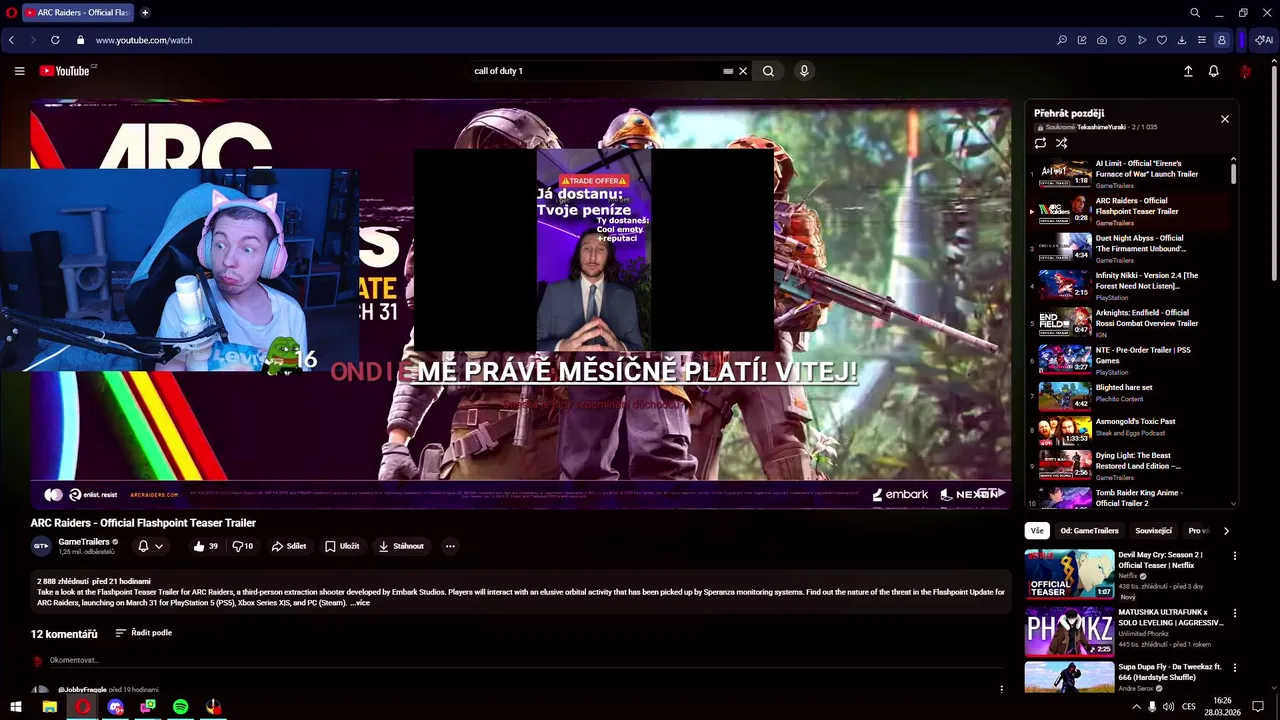Screen dimensions: 1280x720
Task: Start voice search with the microphone icon
Action: tap(804, 71)
